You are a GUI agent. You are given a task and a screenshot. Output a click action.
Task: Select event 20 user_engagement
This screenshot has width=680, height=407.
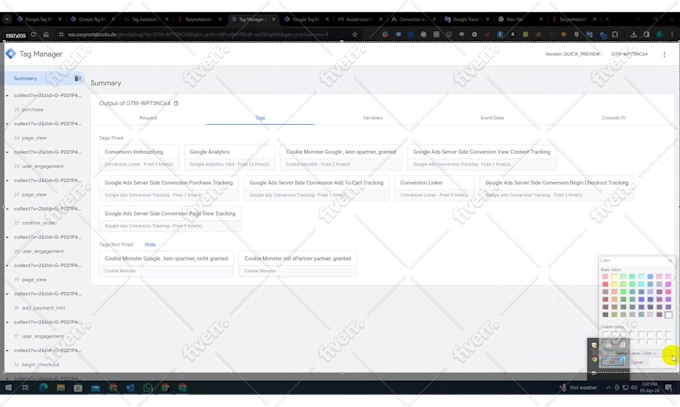tap(39, 251)
